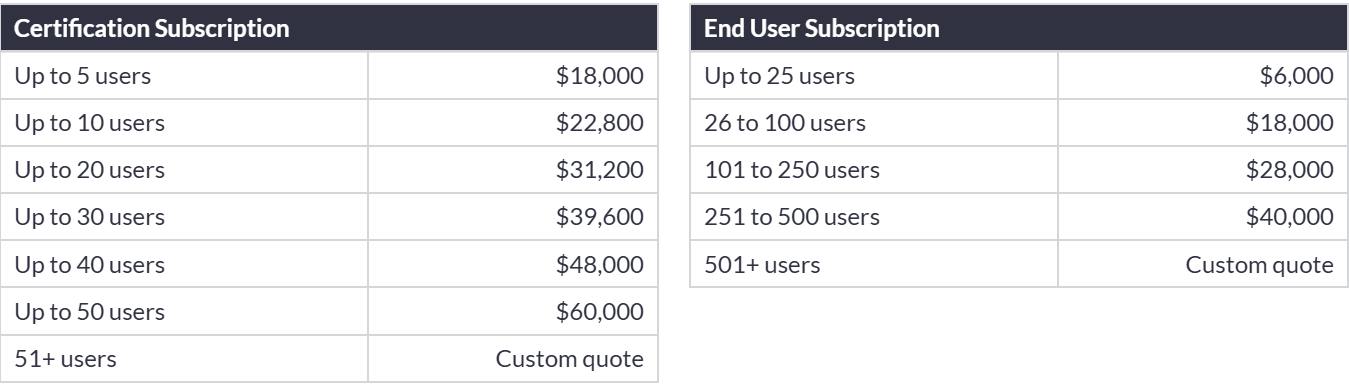Click the $39,600 price cell

click(513, 217)
